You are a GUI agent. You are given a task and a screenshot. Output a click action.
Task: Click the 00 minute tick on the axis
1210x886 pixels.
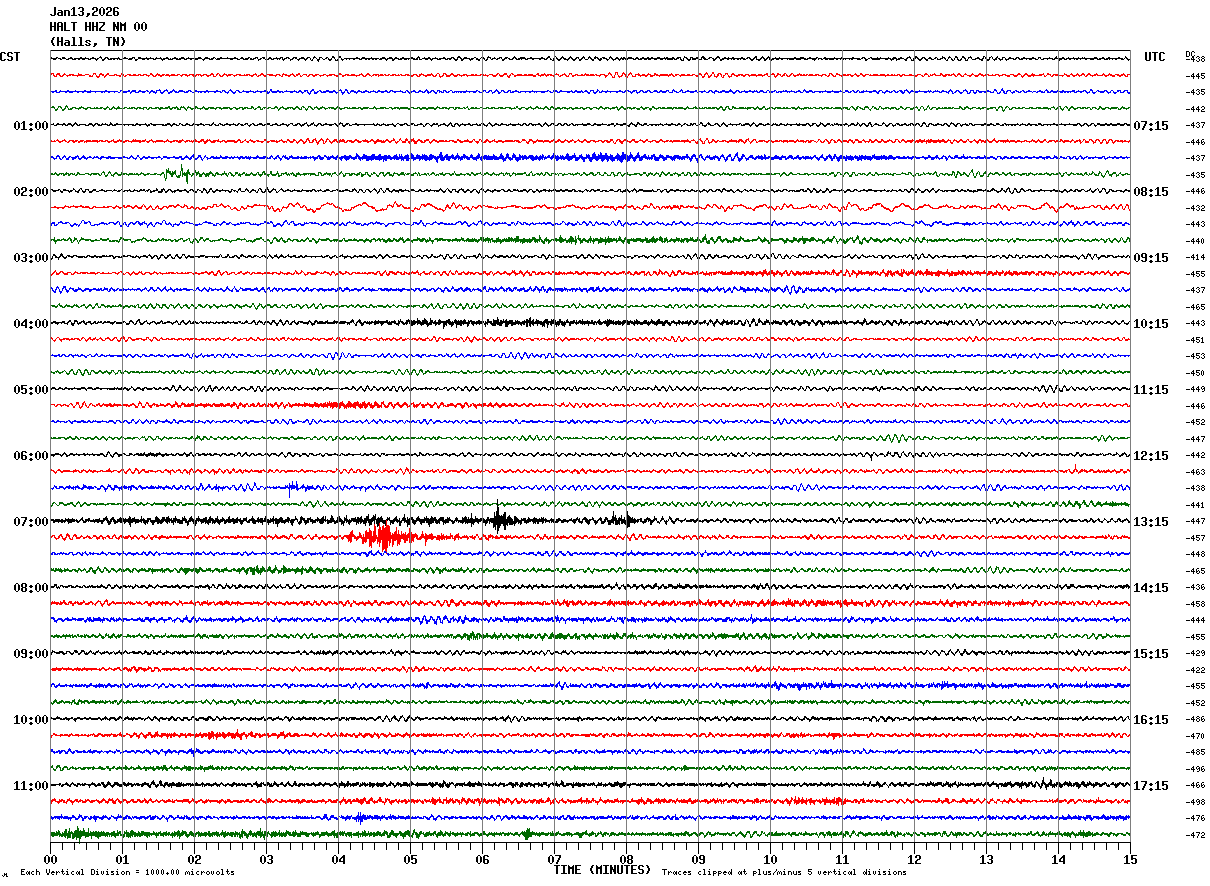[50, 859]
